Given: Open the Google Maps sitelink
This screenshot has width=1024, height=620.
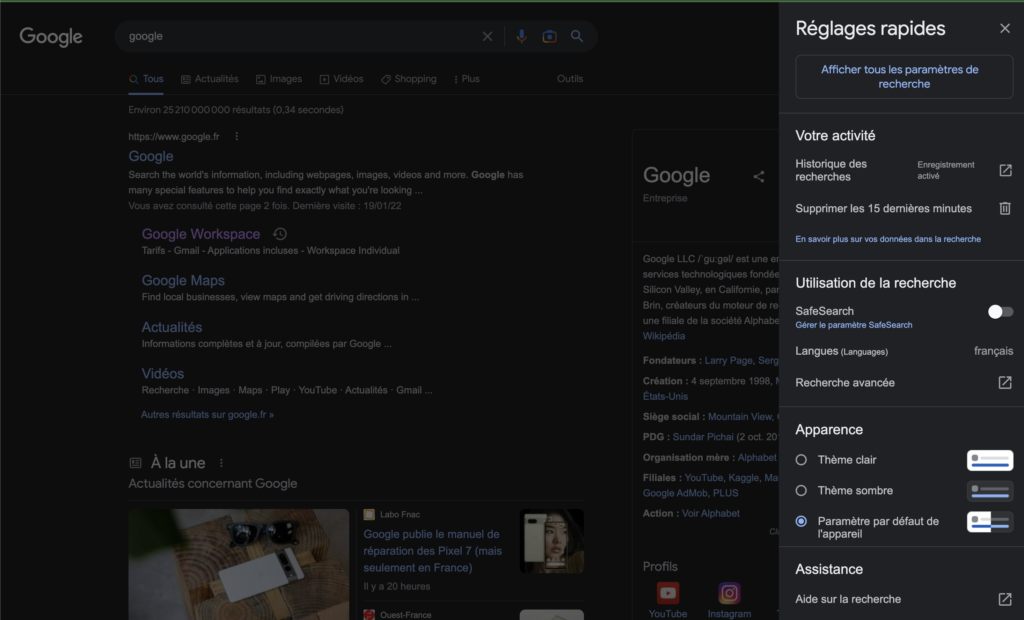Looking at the screenshot, I should [183, 280].
